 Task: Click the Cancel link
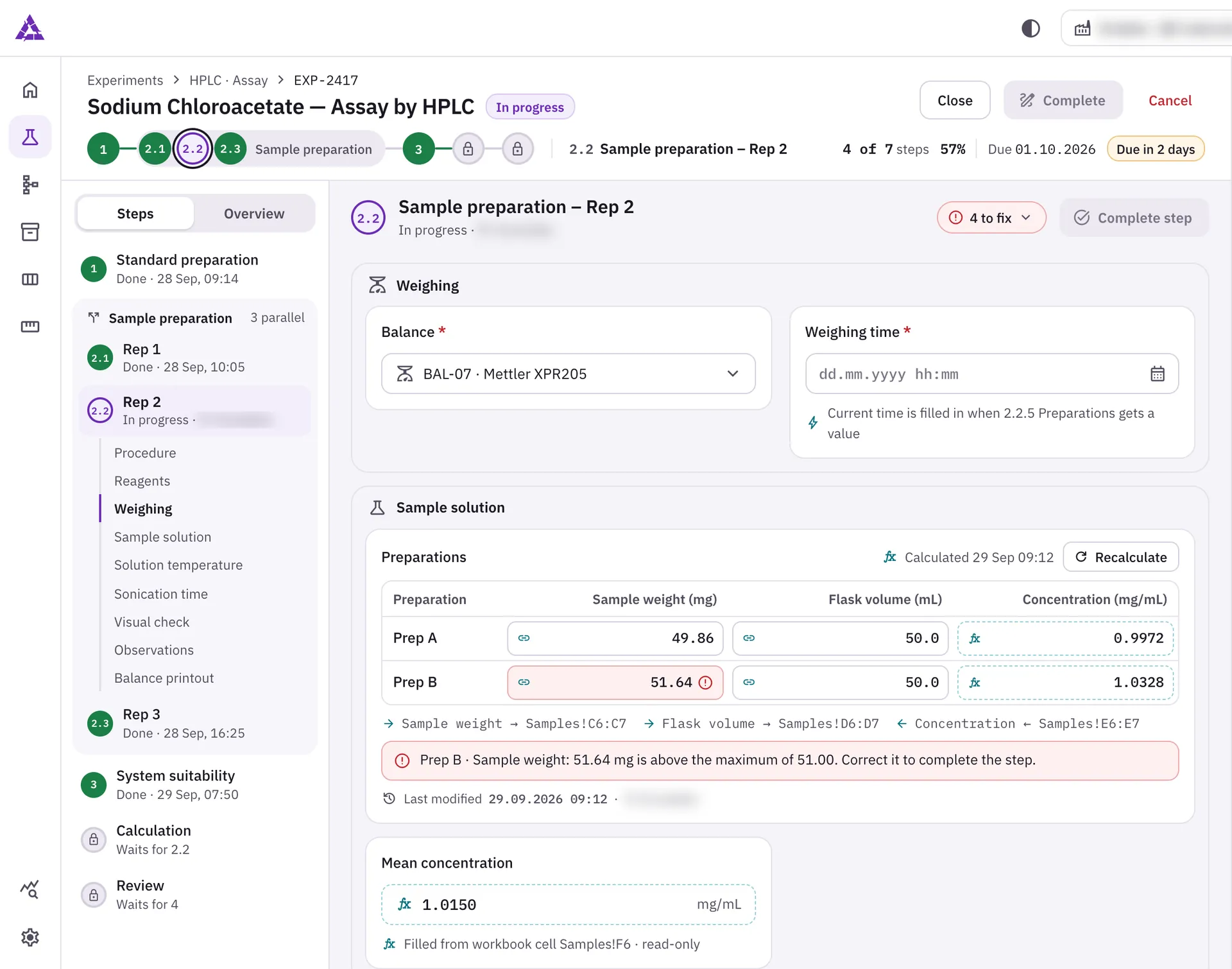(x=1170, y=100)
